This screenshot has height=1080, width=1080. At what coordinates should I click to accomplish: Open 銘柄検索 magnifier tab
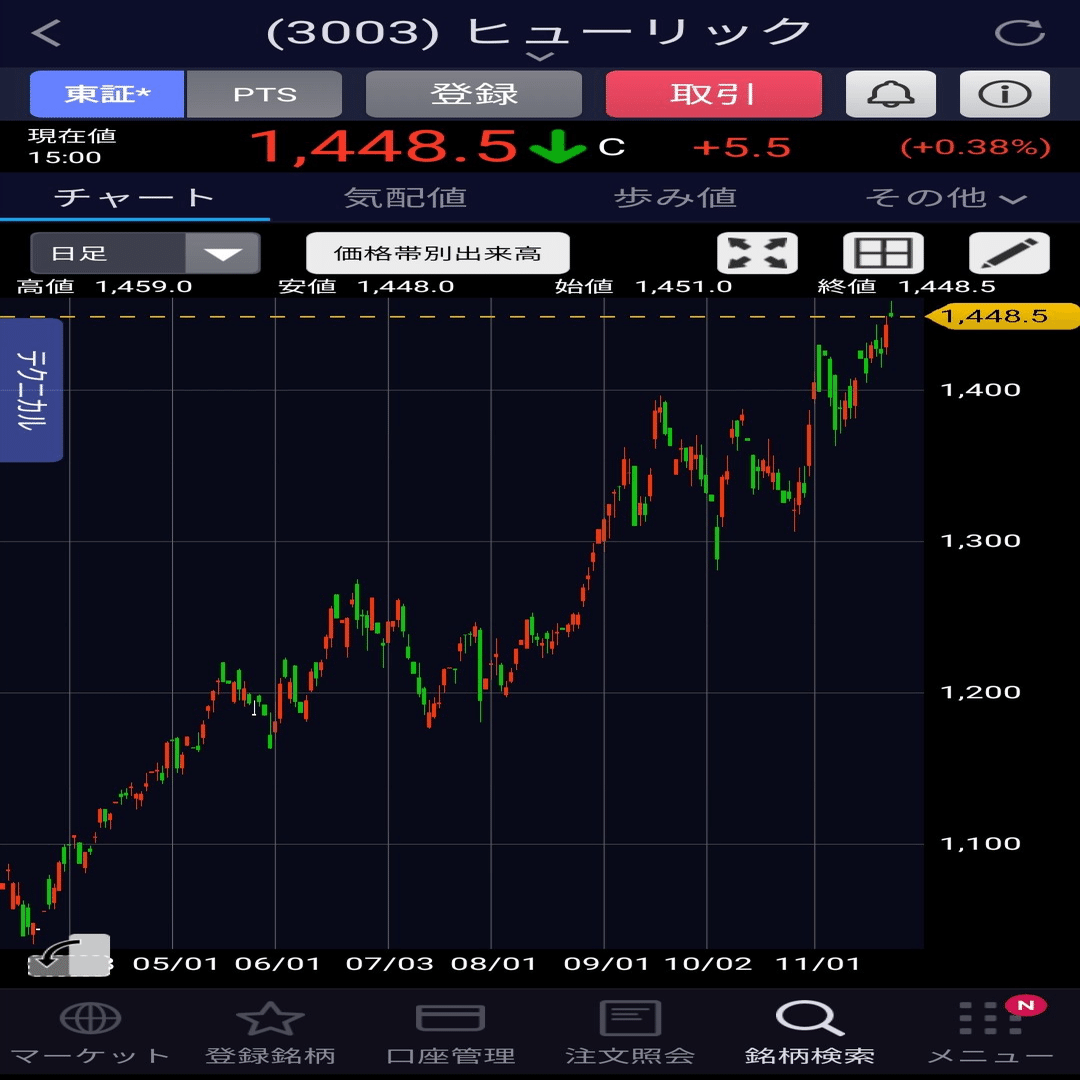pyautogui.click(x=810, y=1032)
